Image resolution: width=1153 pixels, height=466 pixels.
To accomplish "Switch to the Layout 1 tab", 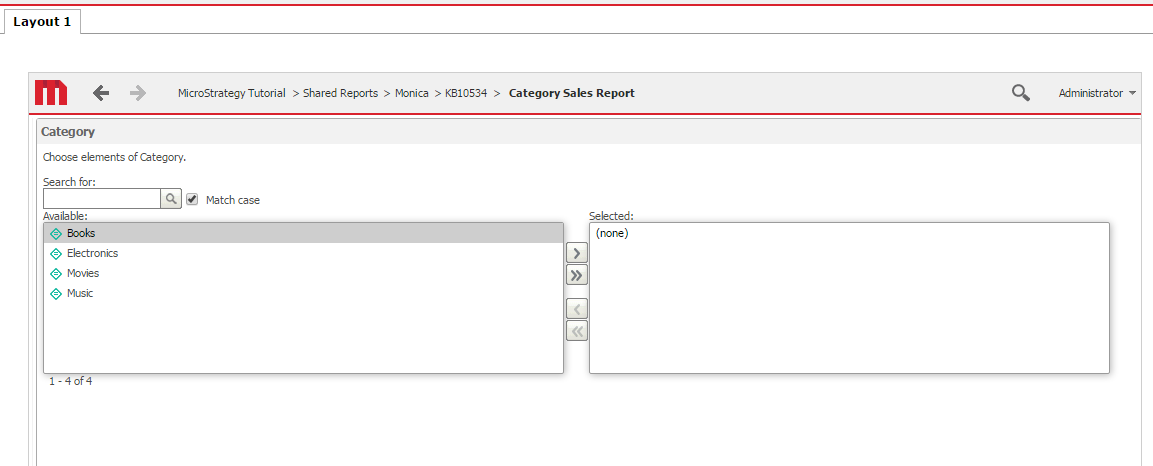I will 41,22.
